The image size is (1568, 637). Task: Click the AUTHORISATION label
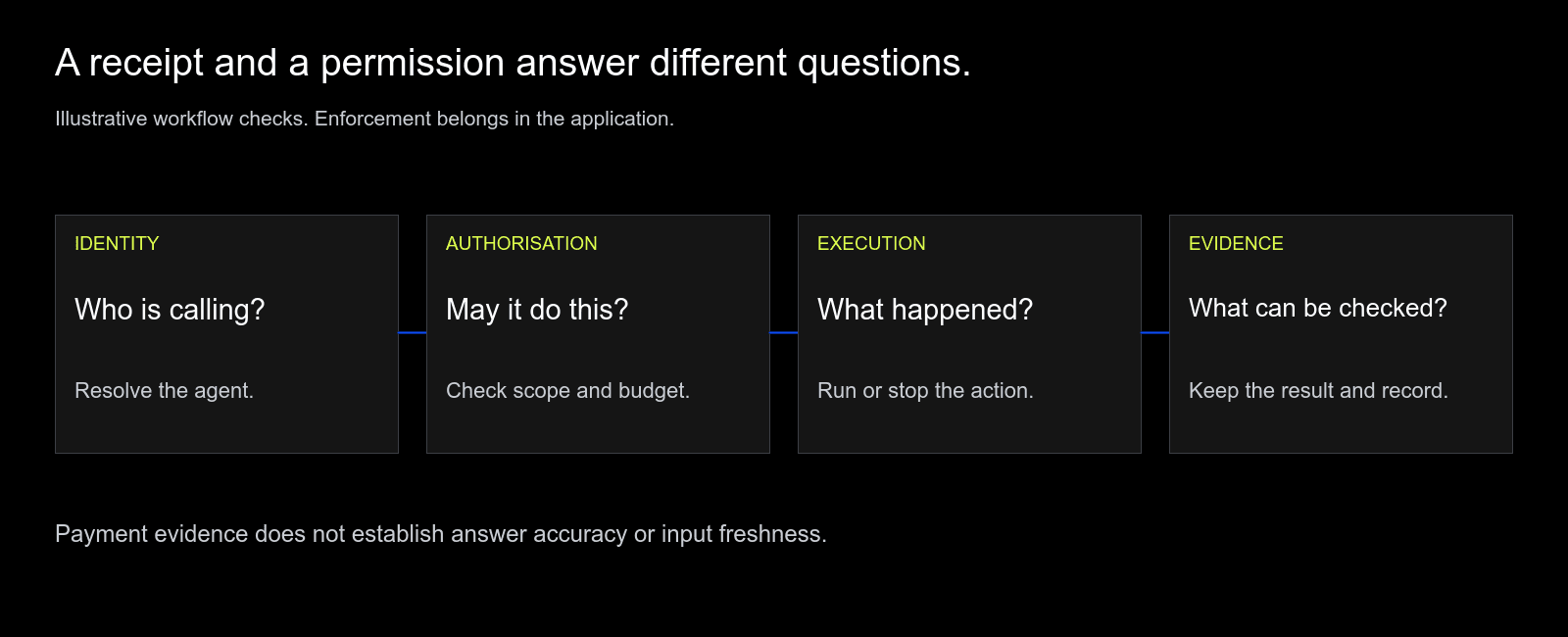521,243
